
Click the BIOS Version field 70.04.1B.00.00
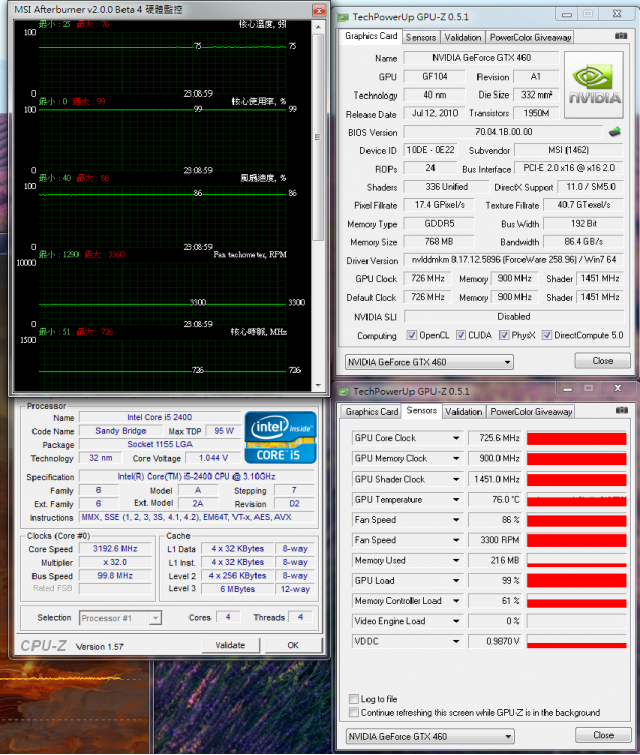pyautogui.click(x=503, y=132)
